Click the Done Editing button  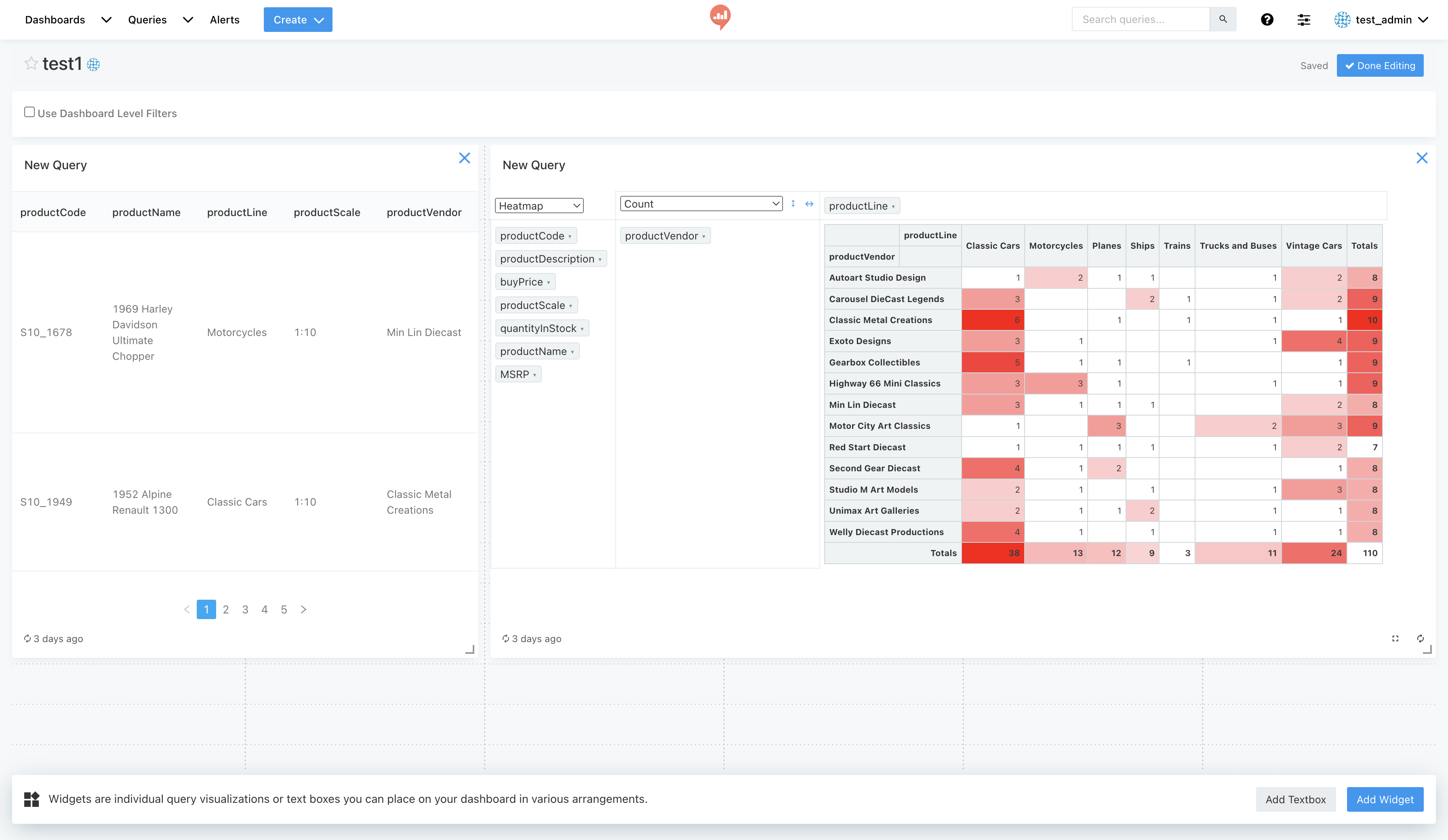pyautogui.click(x=1380, y=65)
